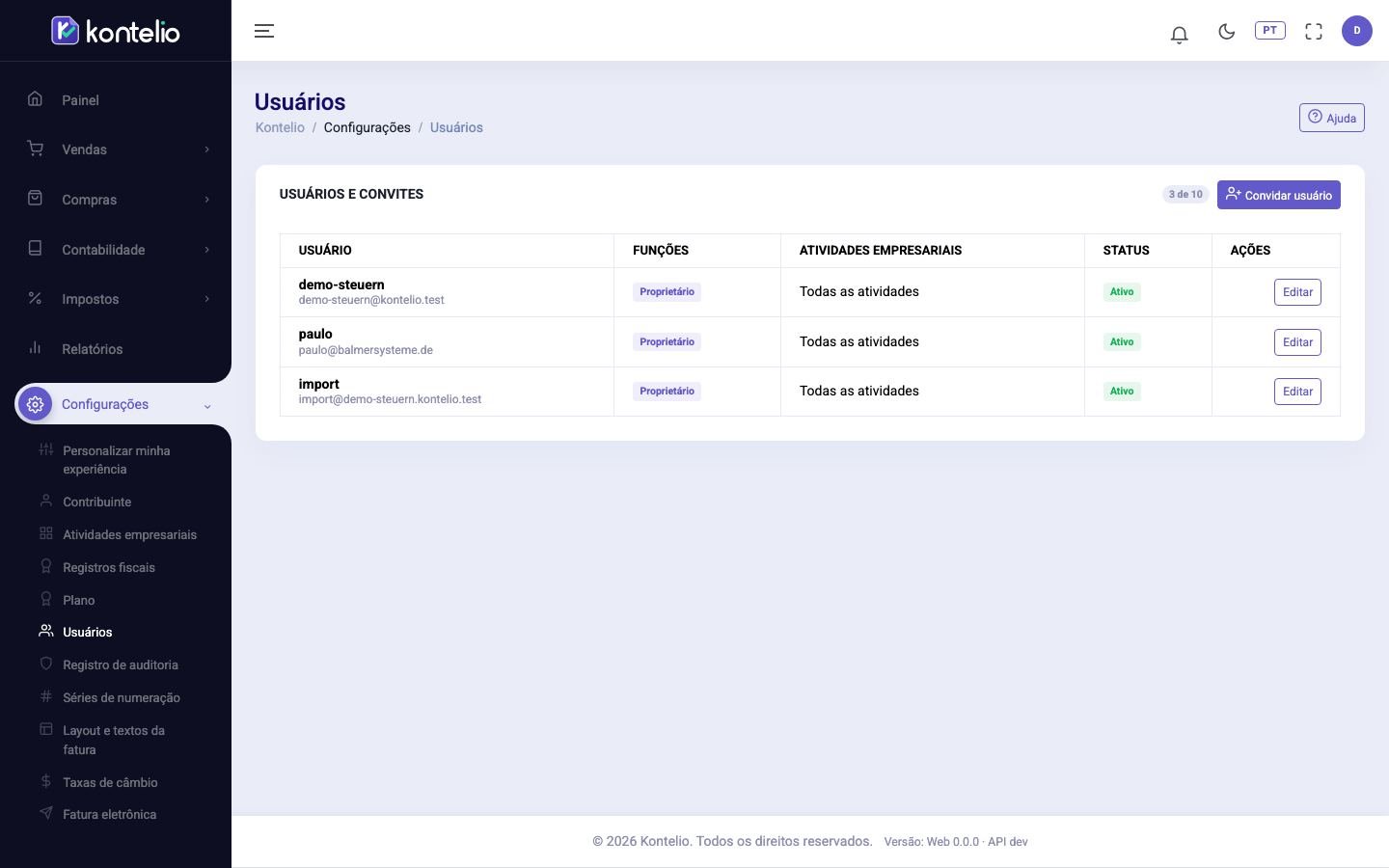1389x868 pixels.
Task: Edit the demo-steuern user
Action: tap(1297, 292)
